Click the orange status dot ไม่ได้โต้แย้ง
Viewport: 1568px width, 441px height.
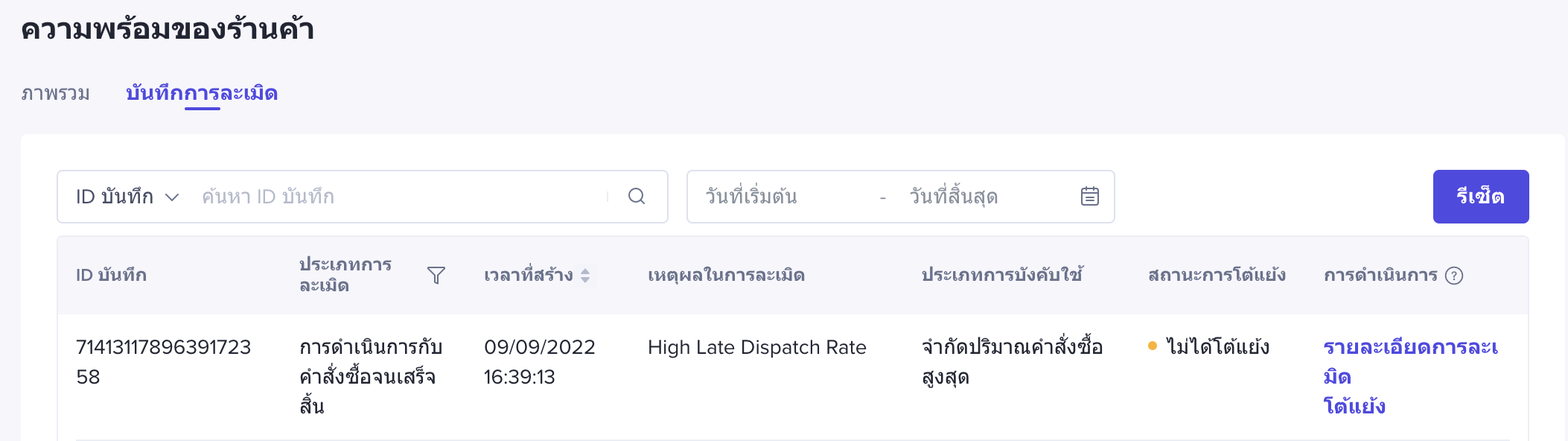click(1153, 346)
